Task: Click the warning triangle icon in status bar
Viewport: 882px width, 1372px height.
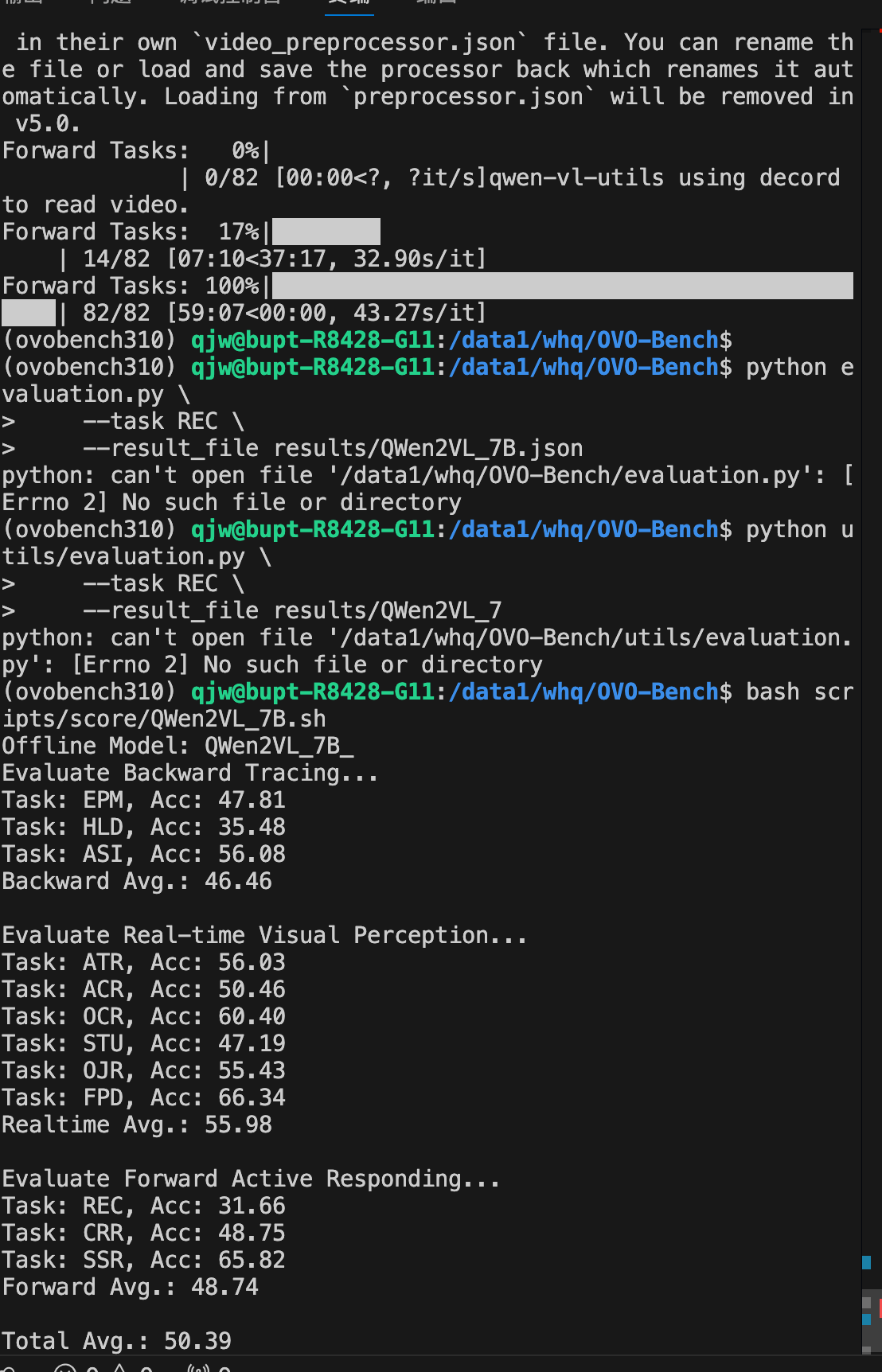Action: (119, 1367)
